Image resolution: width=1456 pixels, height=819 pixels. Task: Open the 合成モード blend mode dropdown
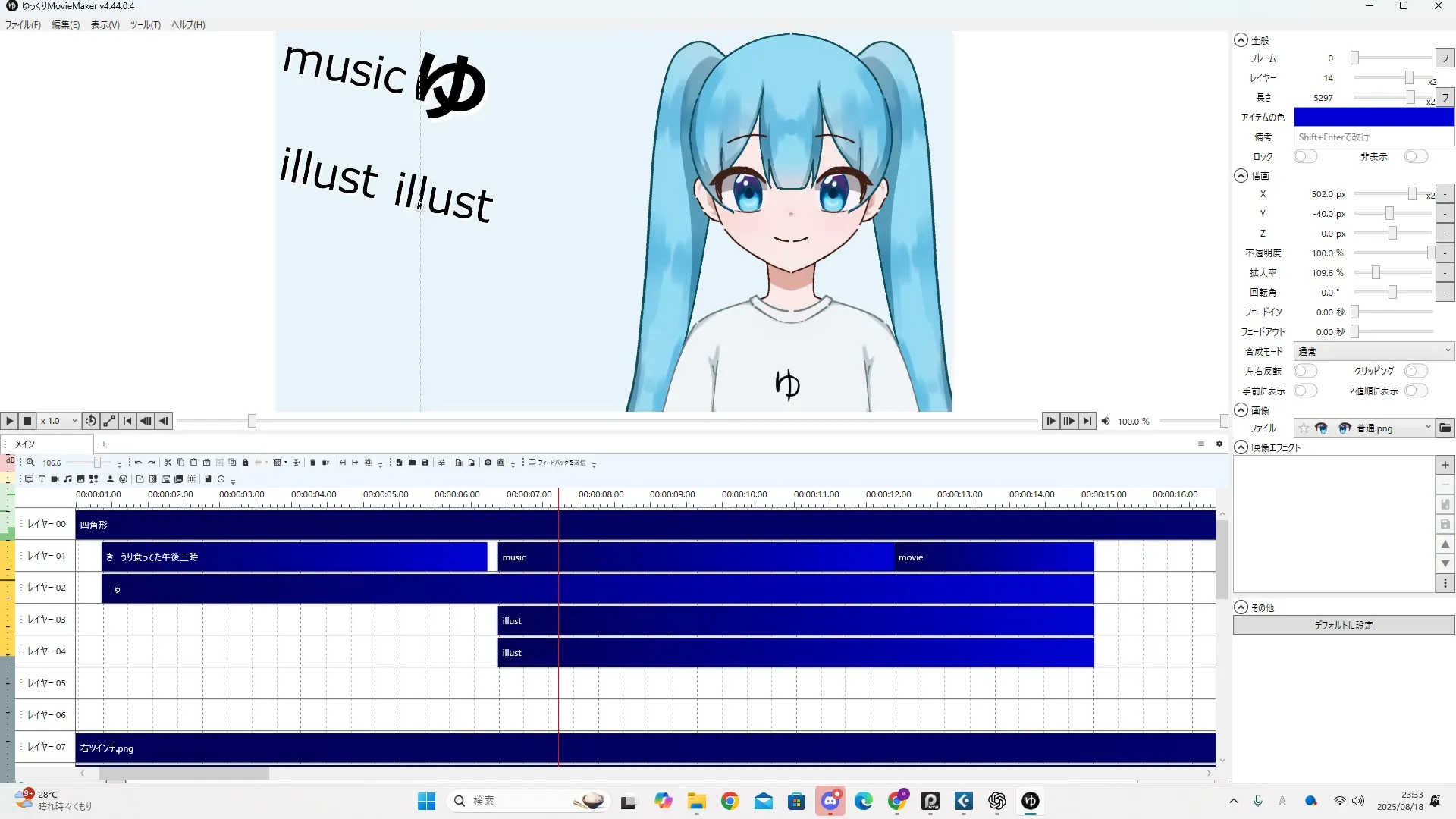click(1373, 351)
